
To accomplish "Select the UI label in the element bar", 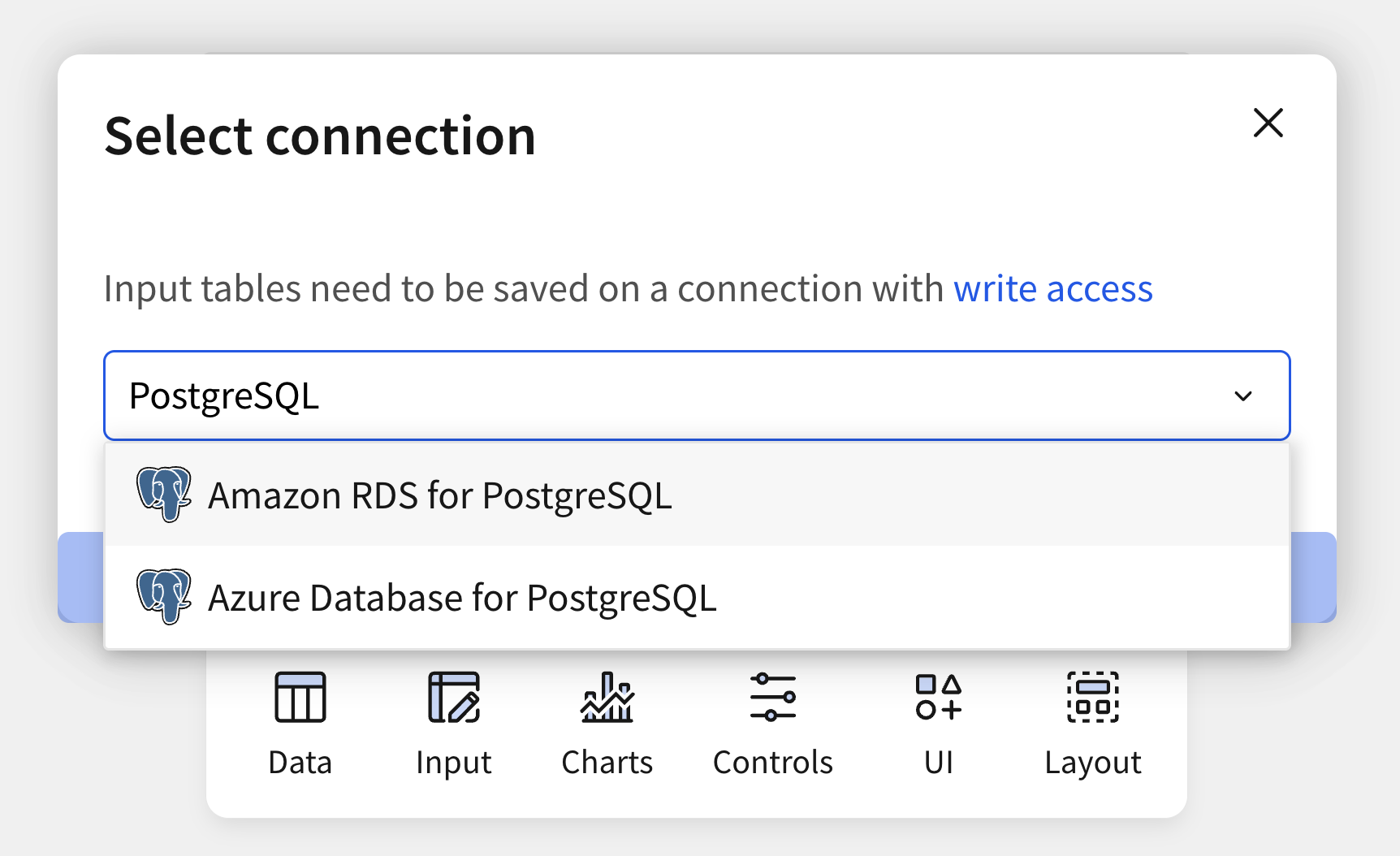I will [939, 763].
